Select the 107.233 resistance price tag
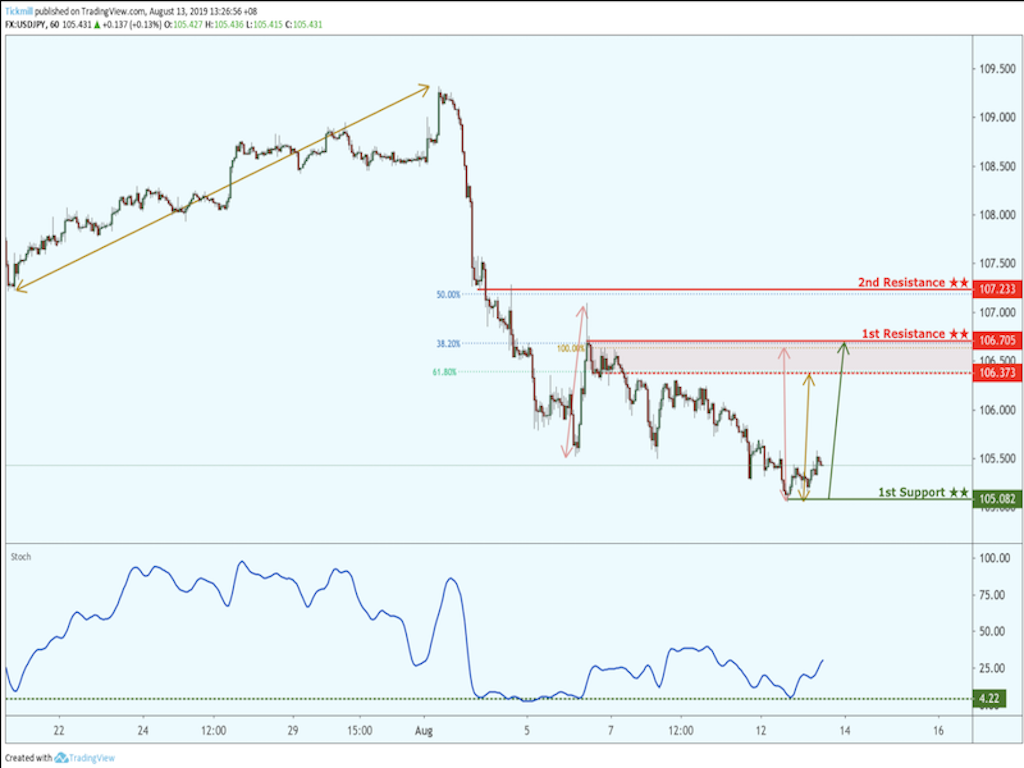This screenshot has height=768, width=1024. (x=997, y=289)
